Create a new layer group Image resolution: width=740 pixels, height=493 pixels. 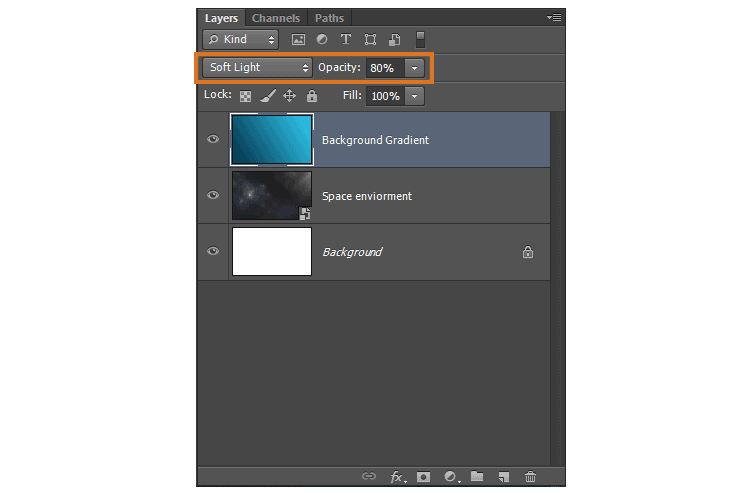[x=477, y=476]
